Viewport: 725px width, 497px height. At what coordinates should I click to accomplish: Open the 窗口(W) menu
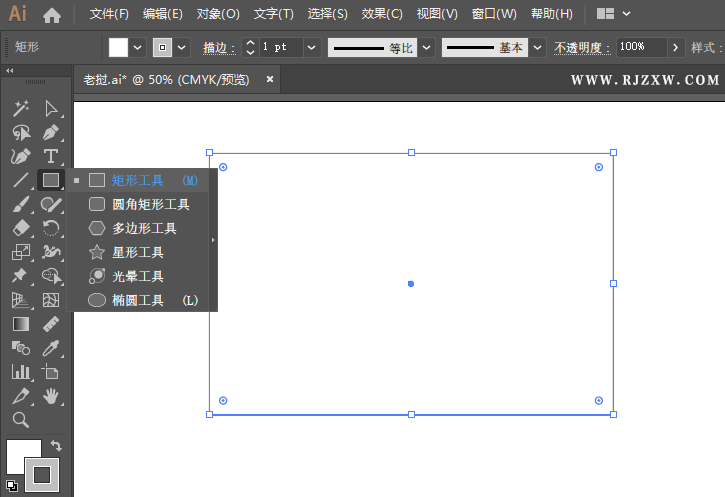pos(494,14)
